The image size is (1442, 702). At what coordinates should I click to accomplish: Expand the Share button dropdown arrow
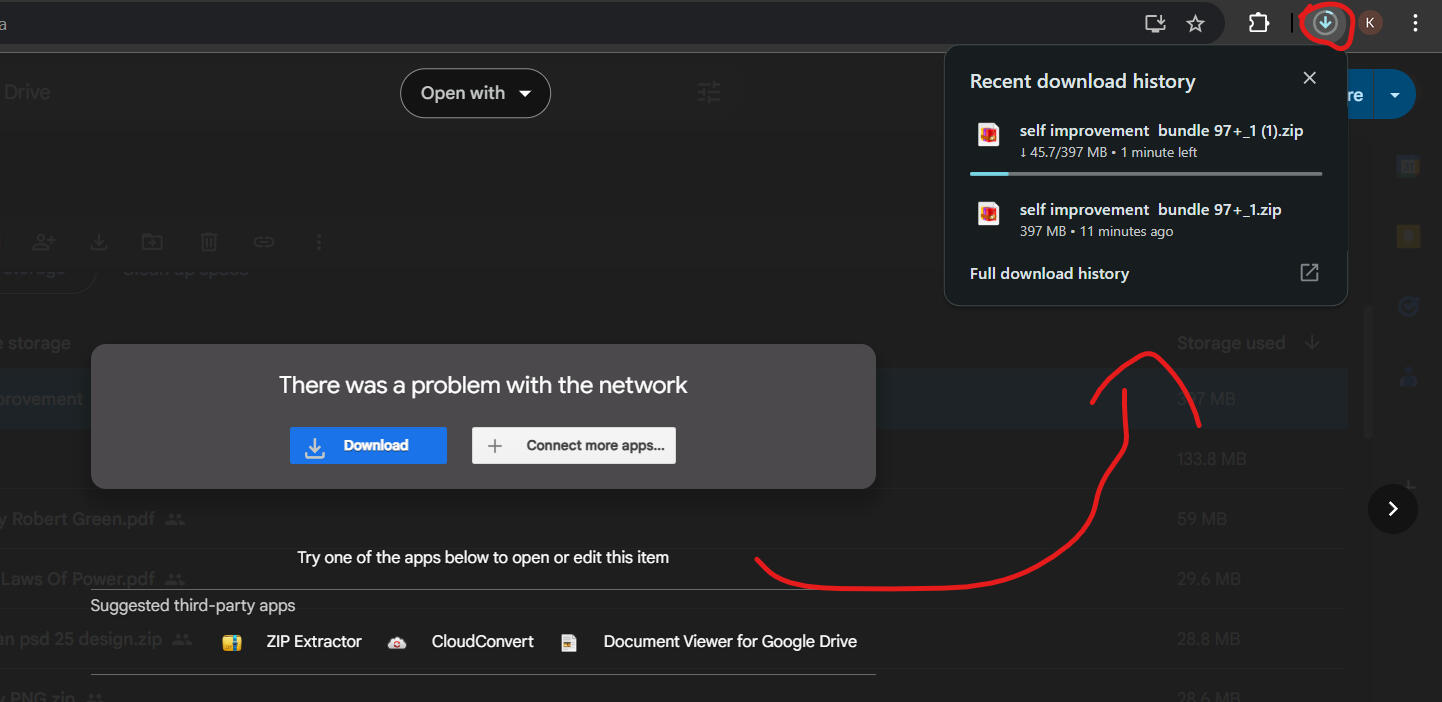1395,95
